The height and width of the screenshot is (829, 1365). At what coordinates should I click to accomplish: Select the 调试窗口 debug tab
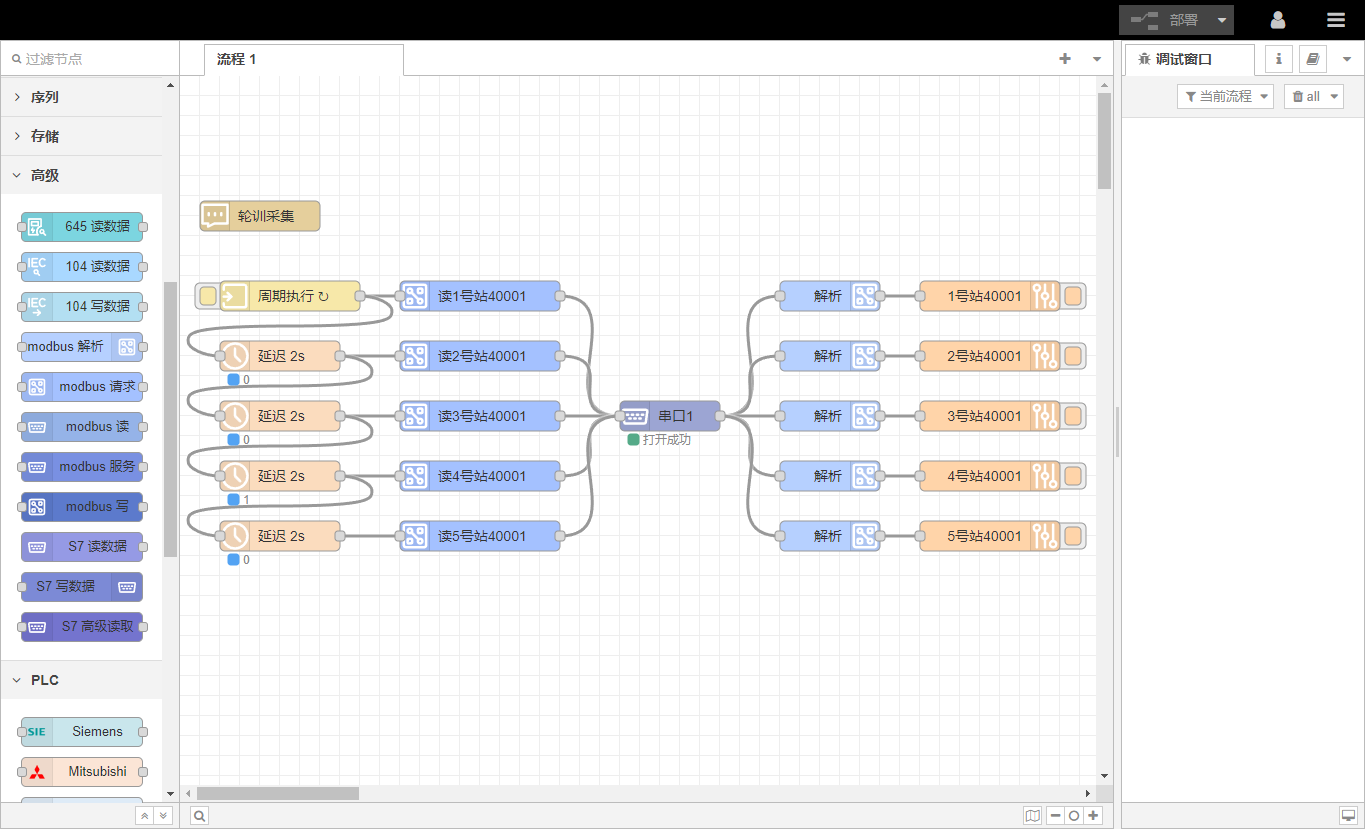(x=1183, y=59)
